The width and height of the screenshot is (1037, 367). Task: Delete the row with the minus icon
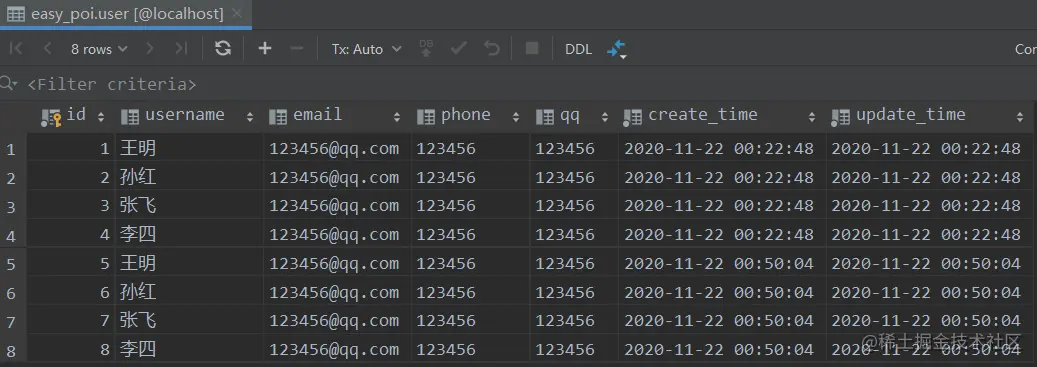tap(297, 48)
